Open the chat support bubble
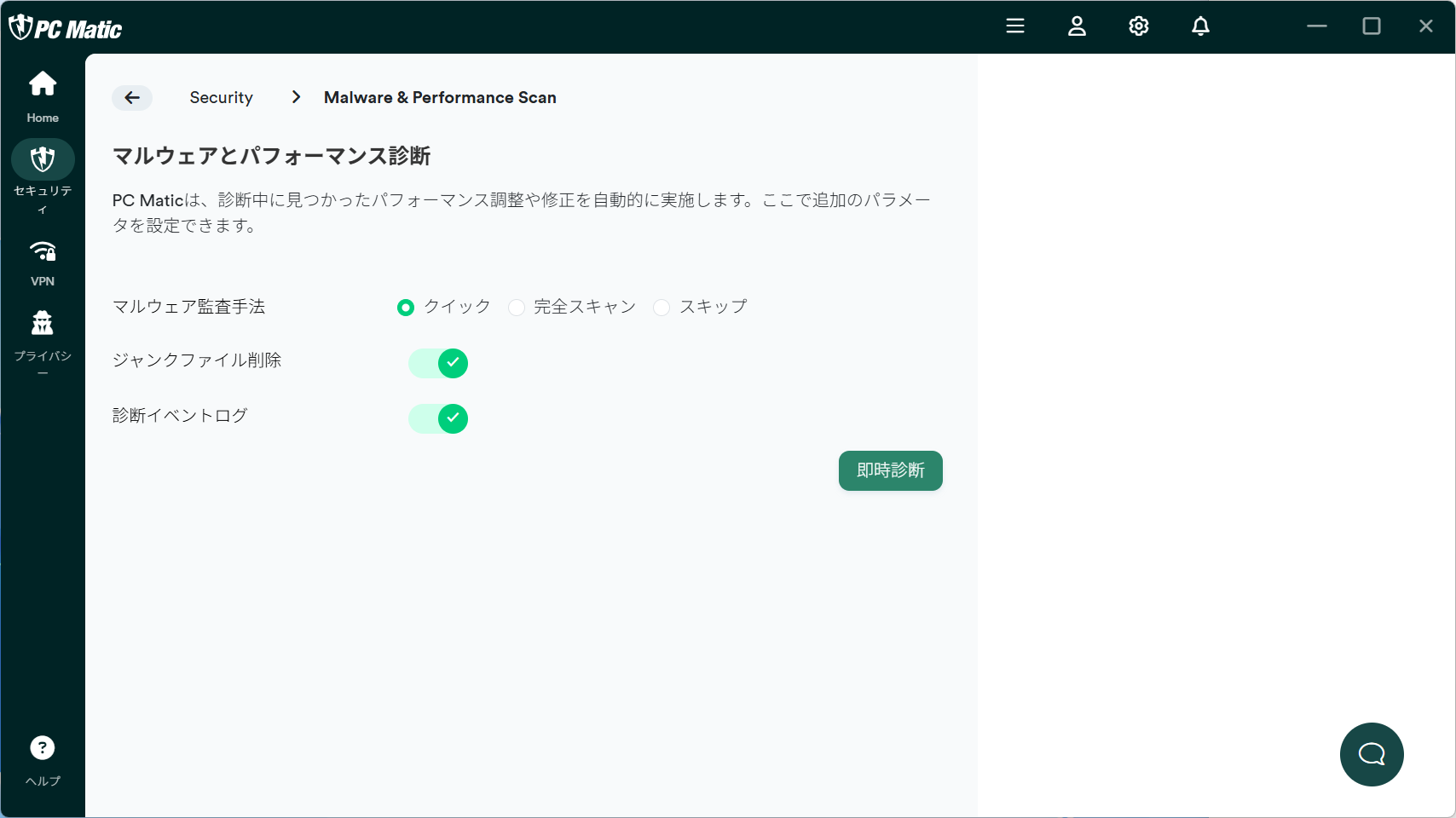This screenshot has width=1456, height=818. point(1372,754)
